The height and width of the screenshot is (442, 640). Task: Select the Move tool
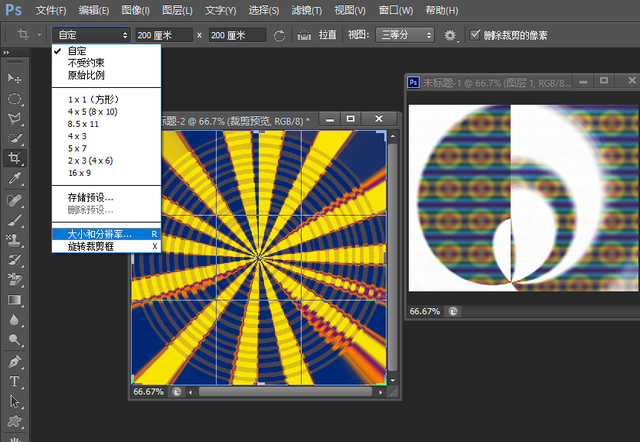coord(15,78)
